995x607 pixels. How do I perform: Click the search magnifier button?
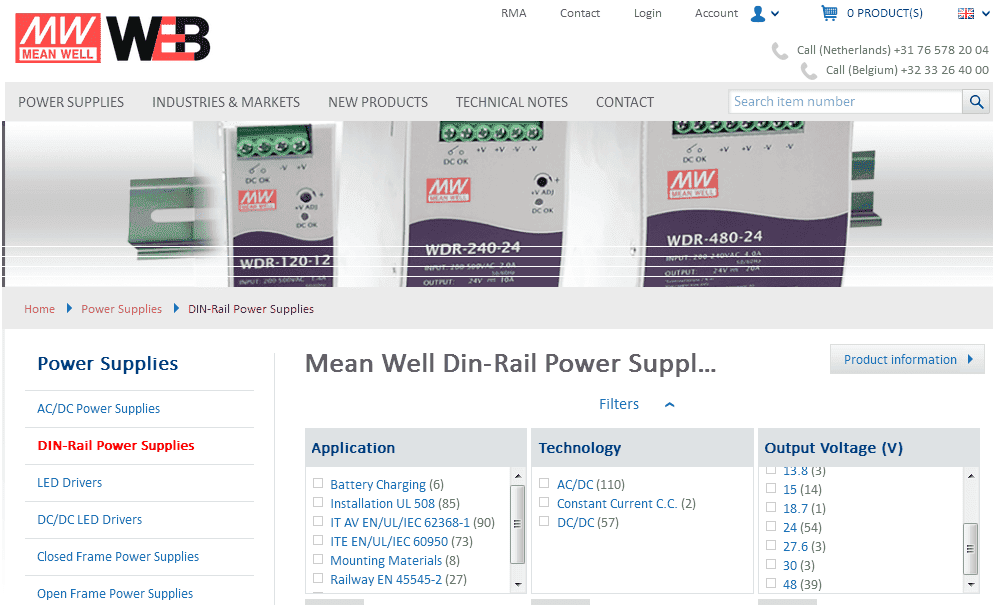click(977, 101)
